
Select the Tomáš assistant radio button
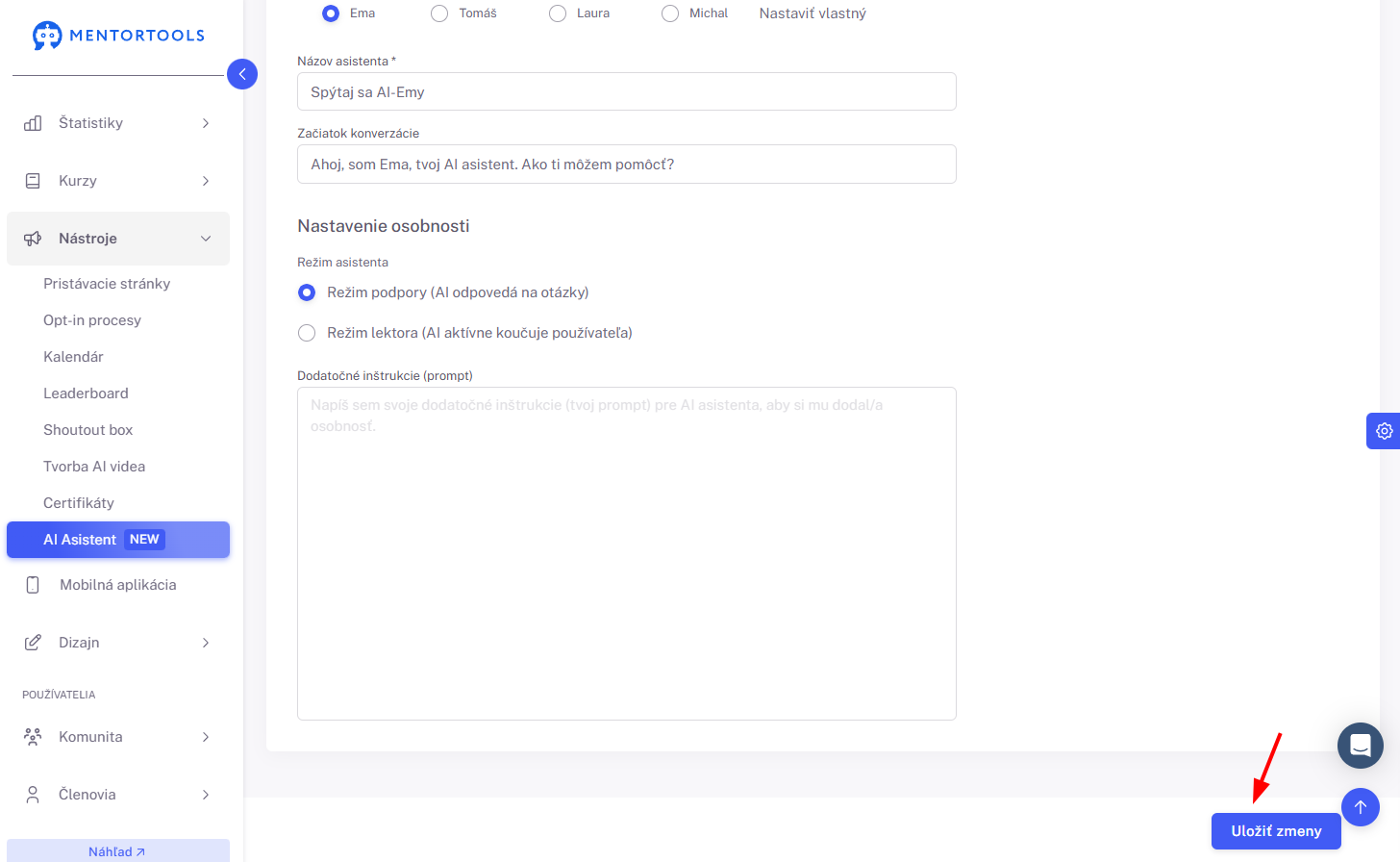pyautogui.click(x=439, y=13)
